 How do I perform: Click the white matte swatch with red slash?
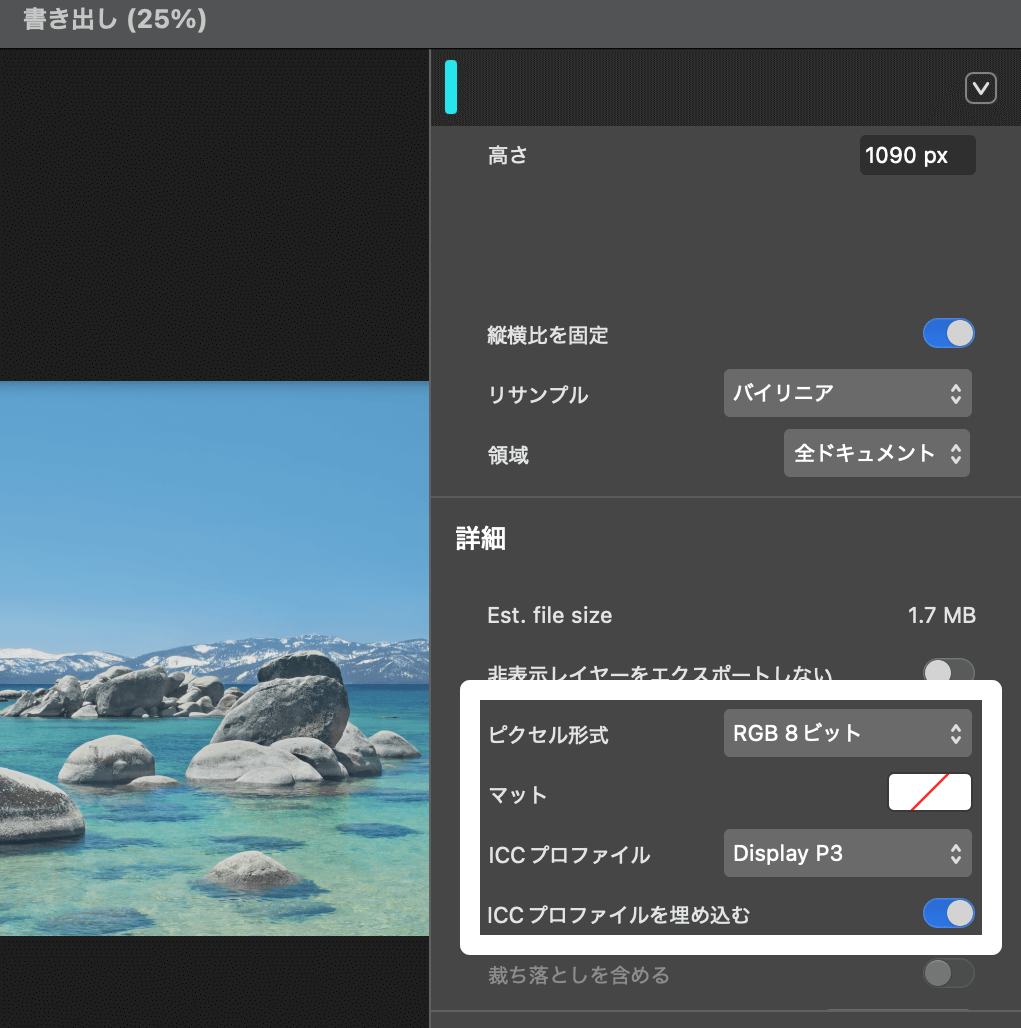[x=929, y=791]
